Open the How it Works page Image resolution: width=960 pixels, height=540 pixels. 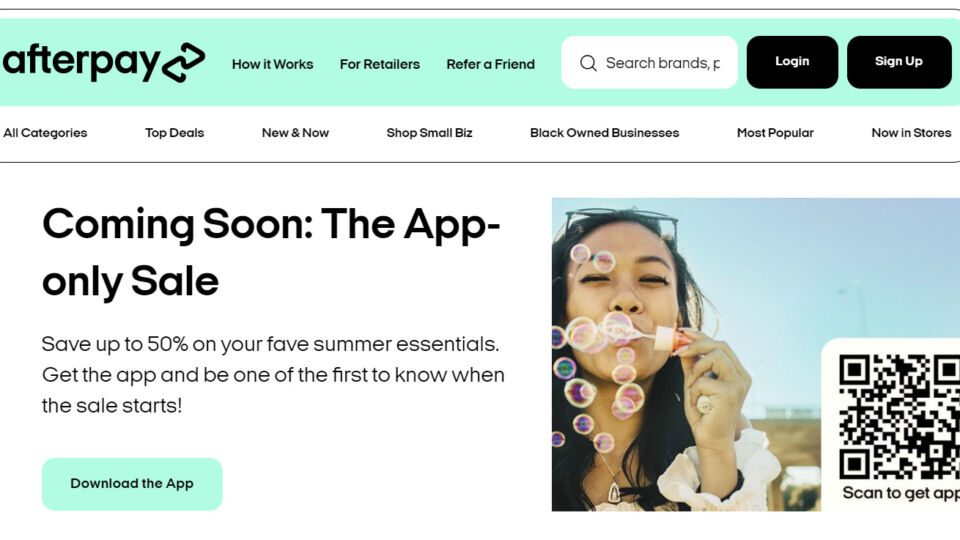click(272, 64)
